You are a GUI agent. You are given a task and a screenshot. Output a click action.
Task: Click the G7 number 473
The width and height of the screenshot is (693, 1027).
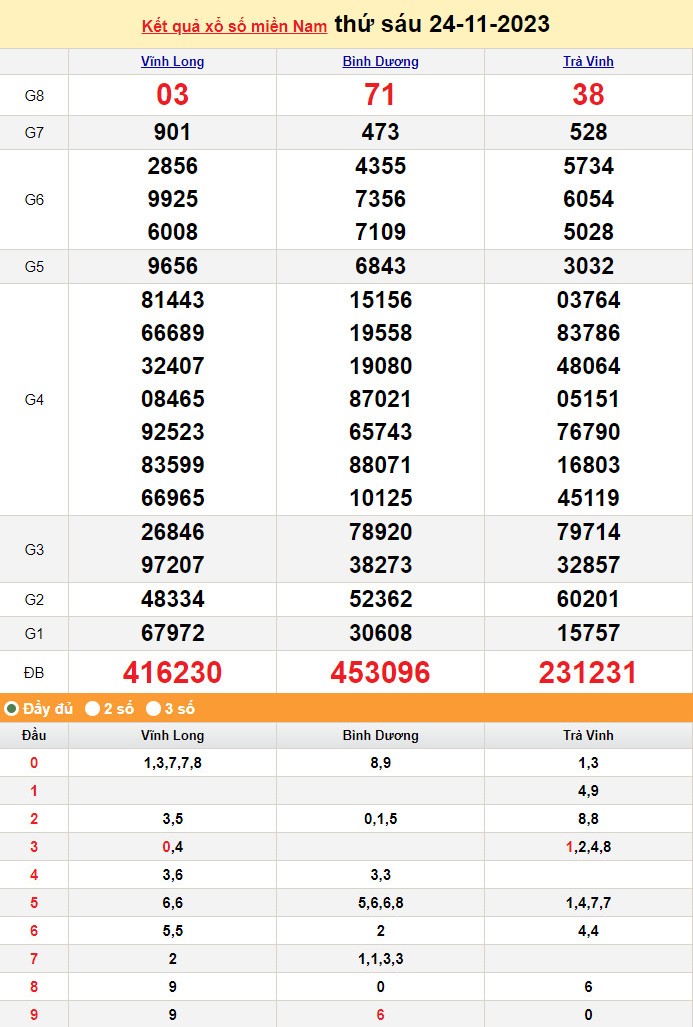[x=380, y=132]
